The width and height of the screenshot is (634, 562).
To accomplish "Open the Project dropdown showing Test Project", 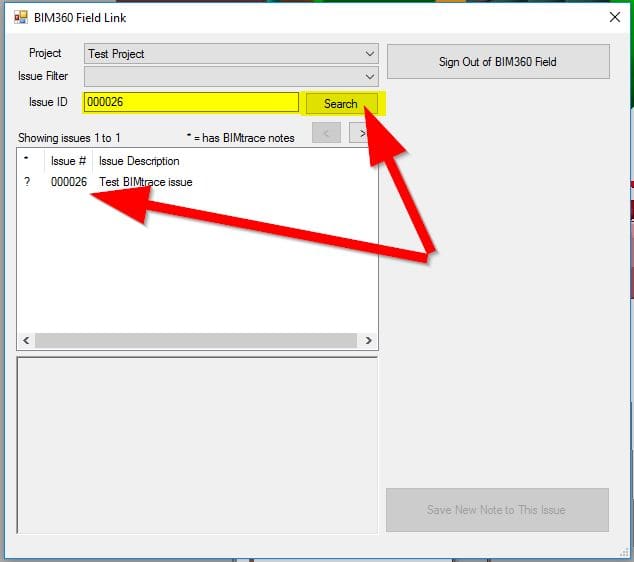I will (231, 54).
